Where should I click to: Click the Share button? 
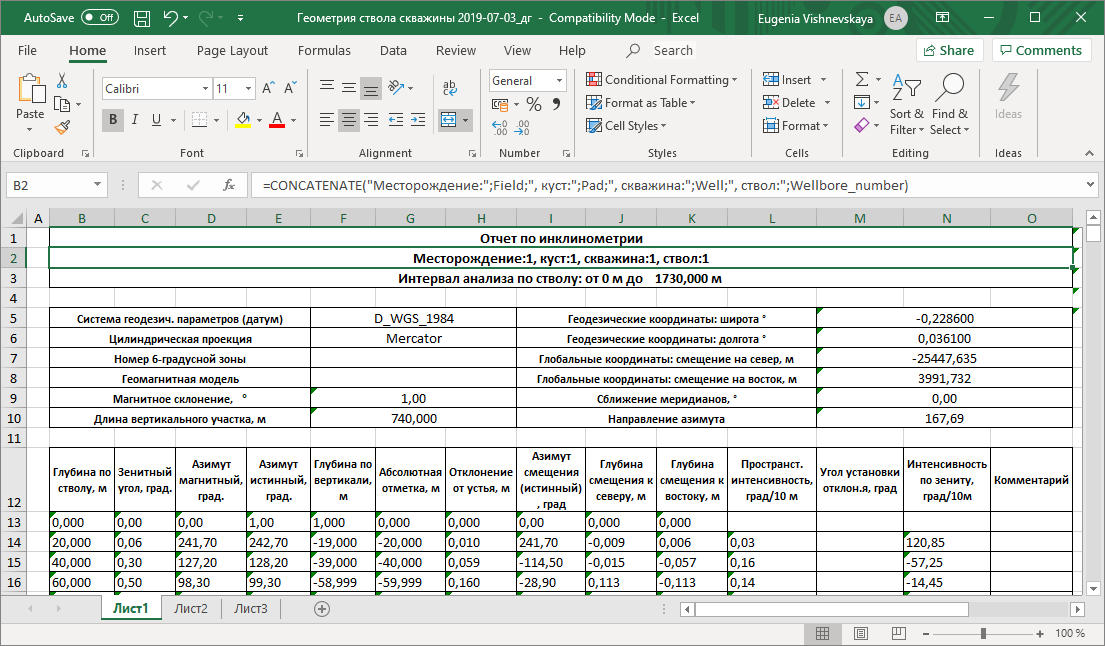coord(948,51)
